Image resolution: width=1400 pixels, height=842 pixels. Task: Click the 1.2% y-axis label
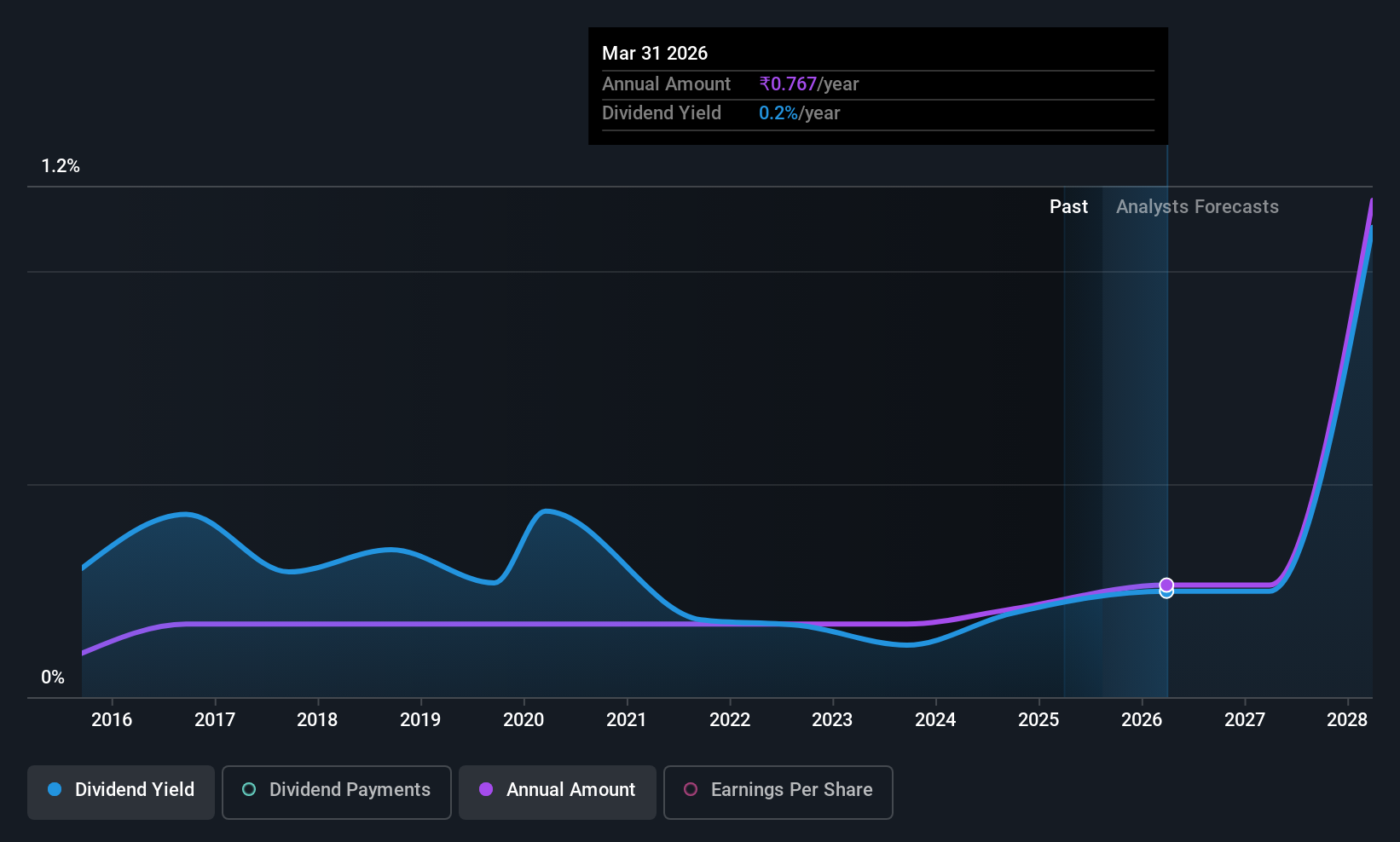[x=61, y=166]
